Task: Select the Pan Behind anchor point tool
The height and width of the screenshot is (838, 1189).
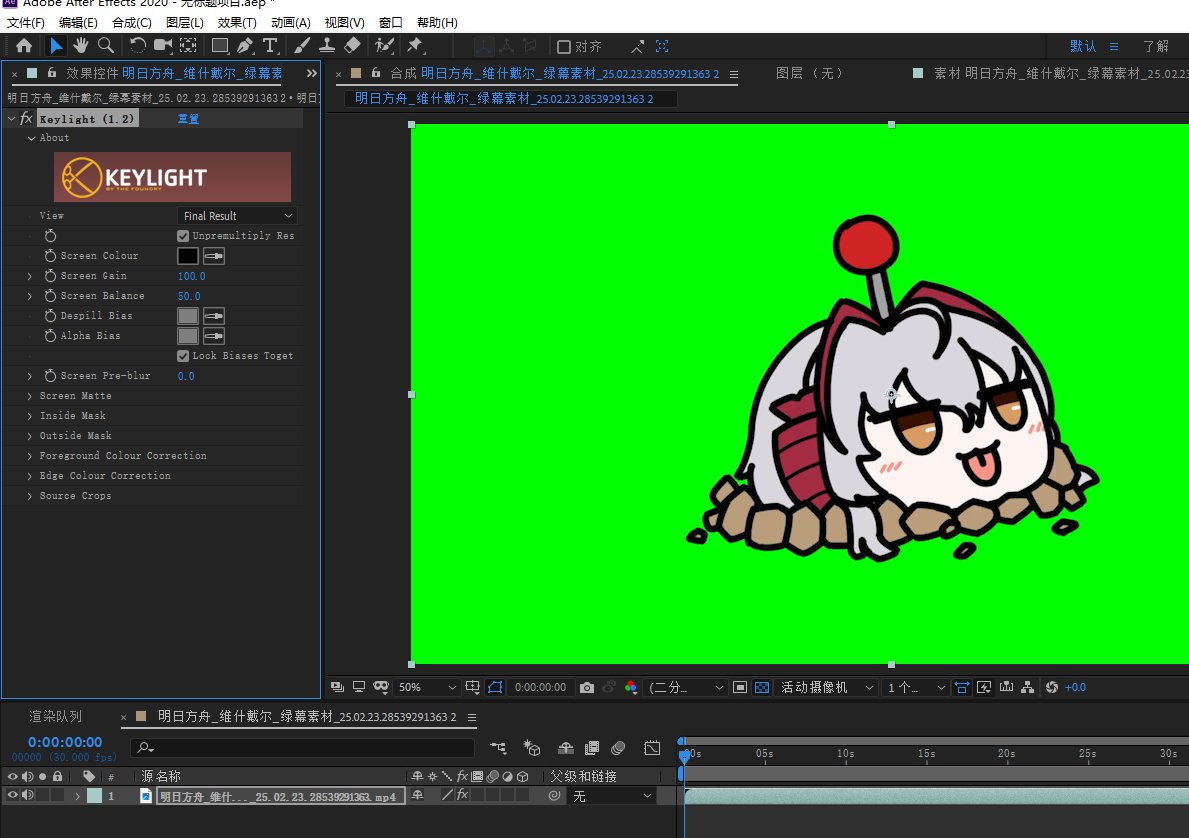Action: [x=188, y=46]
